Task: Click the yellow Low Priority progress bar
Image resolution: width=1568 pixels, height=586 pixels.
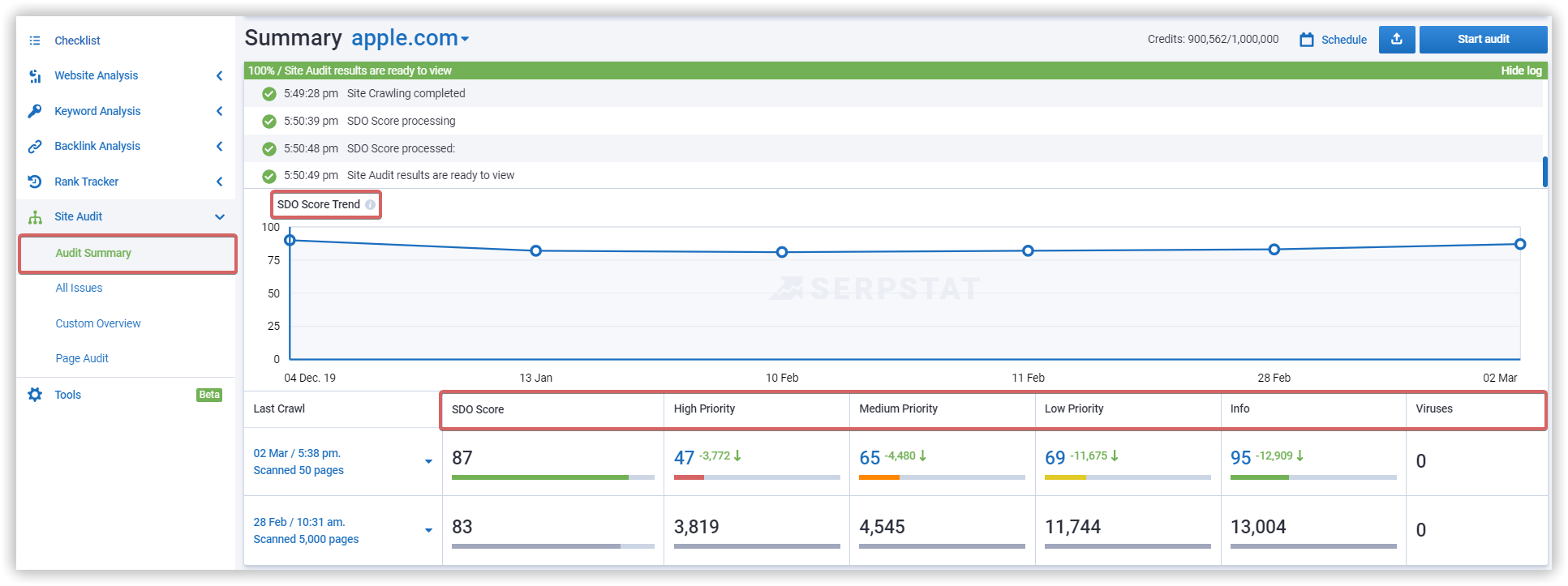Action: (1065, 477)
